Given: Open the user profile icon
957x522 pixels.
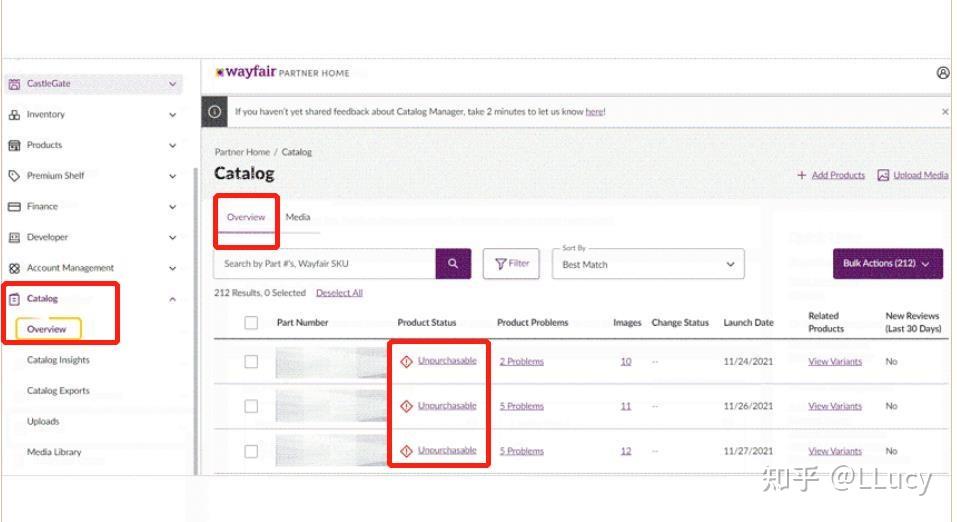Looking at the screenshot, I should coord(942,73).
